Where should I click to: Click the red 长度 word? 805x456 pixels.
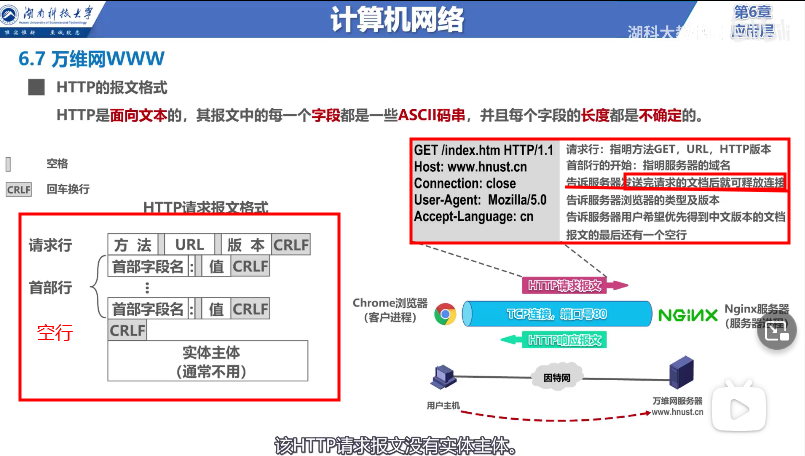pos(595,115)
